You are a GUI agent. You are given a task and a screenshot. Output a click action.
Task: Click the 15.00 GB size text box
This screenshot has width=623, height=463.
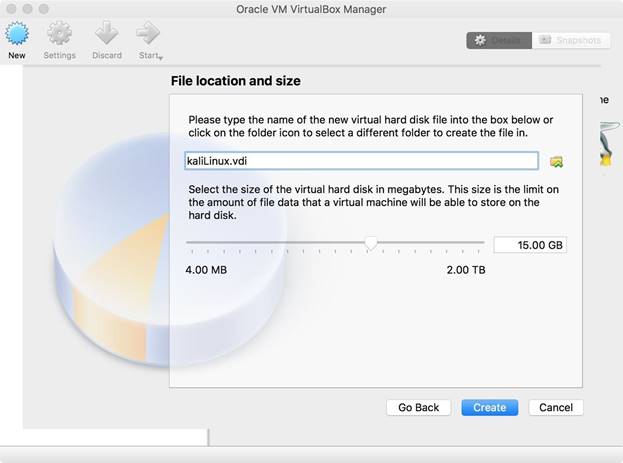coord(529,245)
